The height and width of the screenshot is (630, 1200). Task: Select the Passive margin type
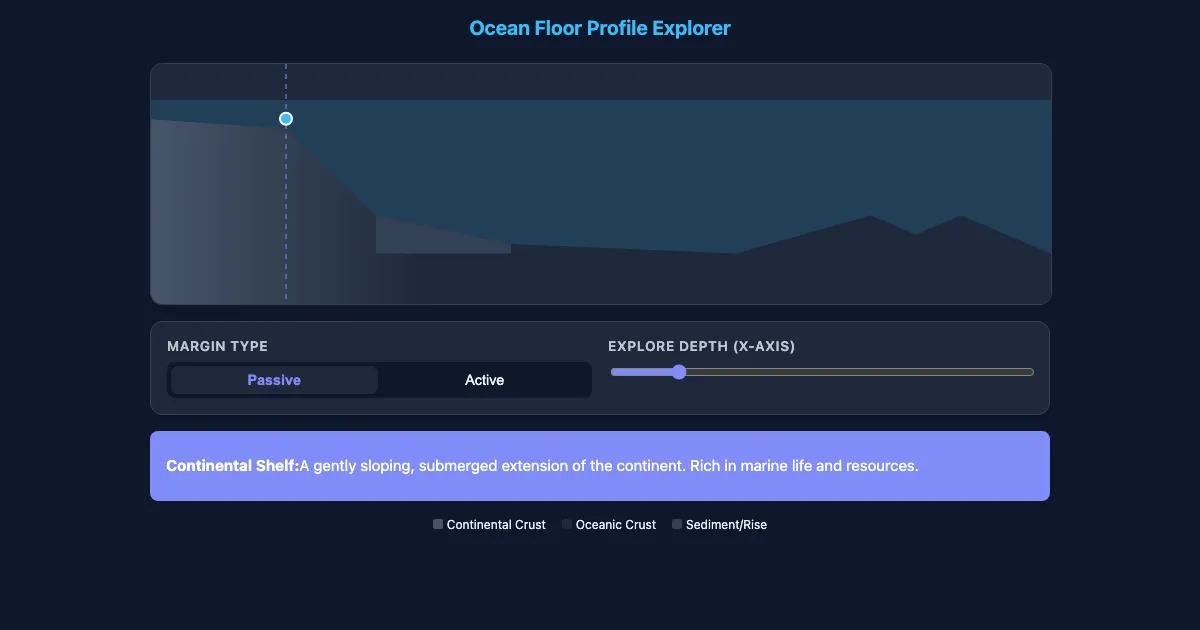[274, 380]
